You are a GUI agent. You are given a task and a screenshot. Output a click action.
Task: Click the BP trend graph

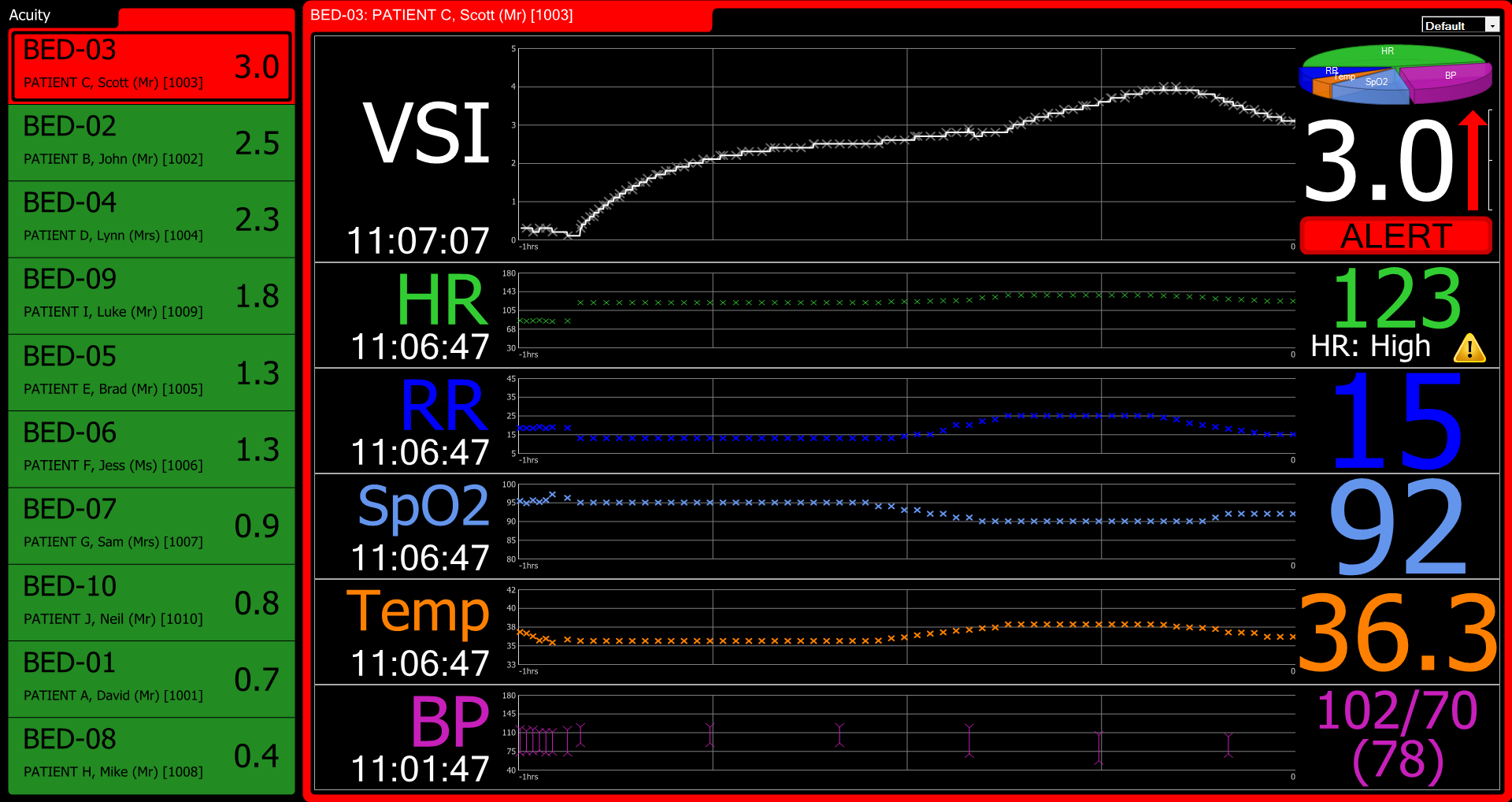click(x=906, y=733)
